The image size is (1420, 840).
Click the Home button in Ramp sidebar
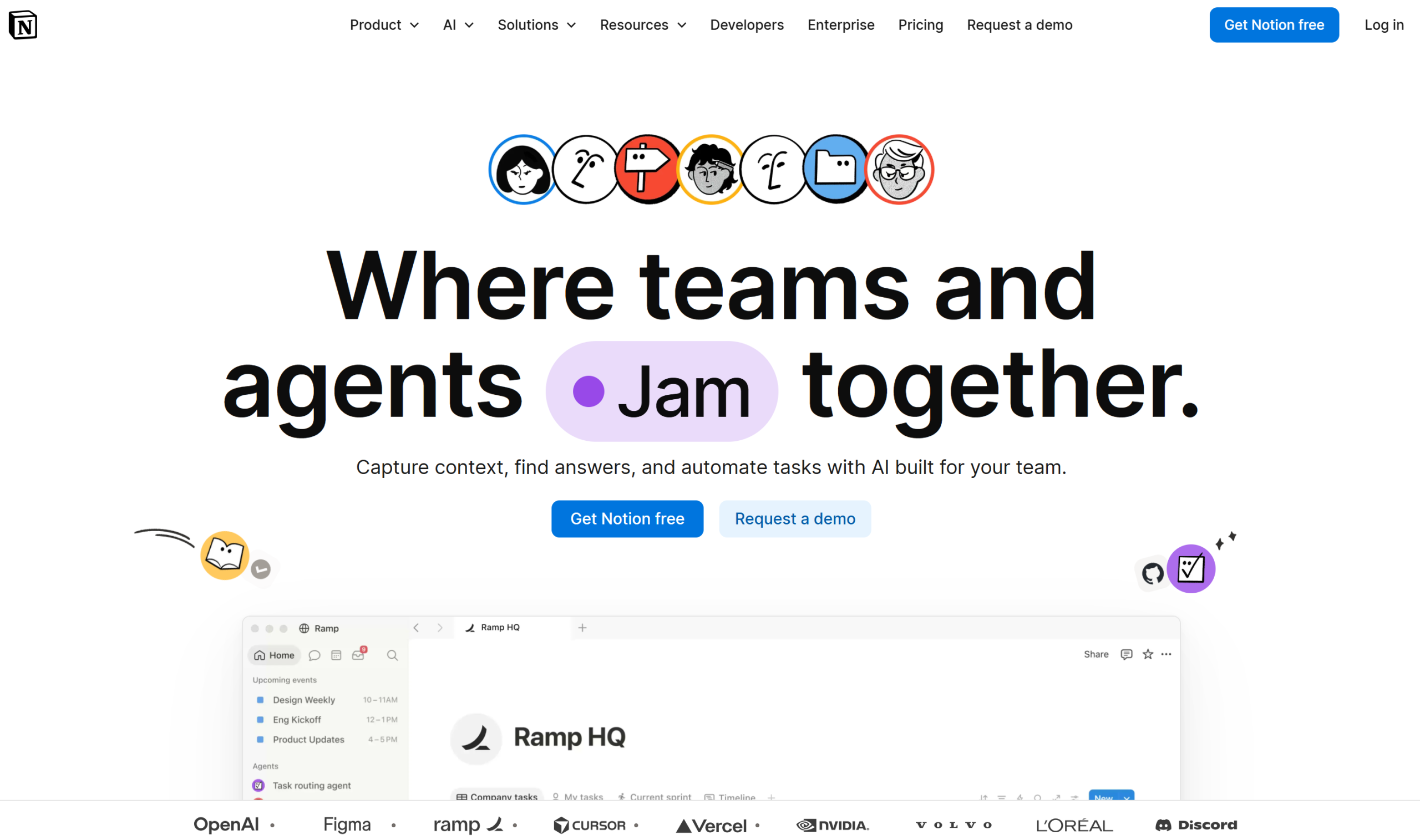pyautogui.click(x=274, y=655)
